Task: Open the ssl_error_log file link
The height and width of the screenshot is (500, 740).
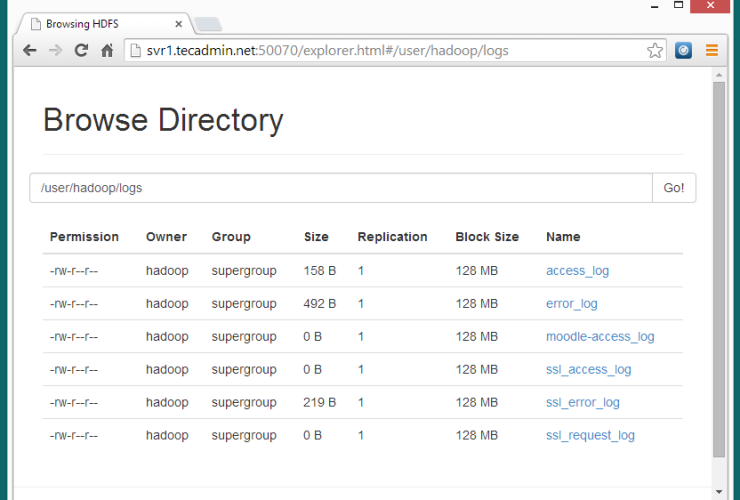Action: point(582,403)
